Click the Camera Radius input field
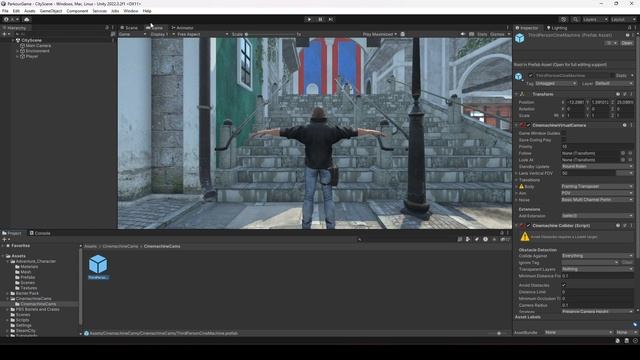This screenshot has width=640, height=360. tap(597, 305)
